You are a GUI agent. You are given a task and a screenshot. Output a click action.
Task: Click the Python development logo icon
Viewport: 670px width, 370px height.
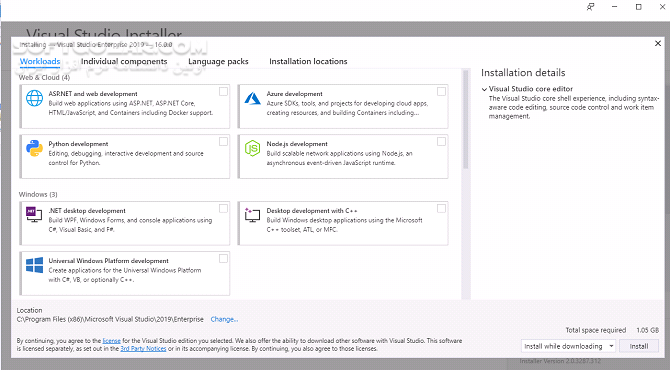click(x=34, y=149)
